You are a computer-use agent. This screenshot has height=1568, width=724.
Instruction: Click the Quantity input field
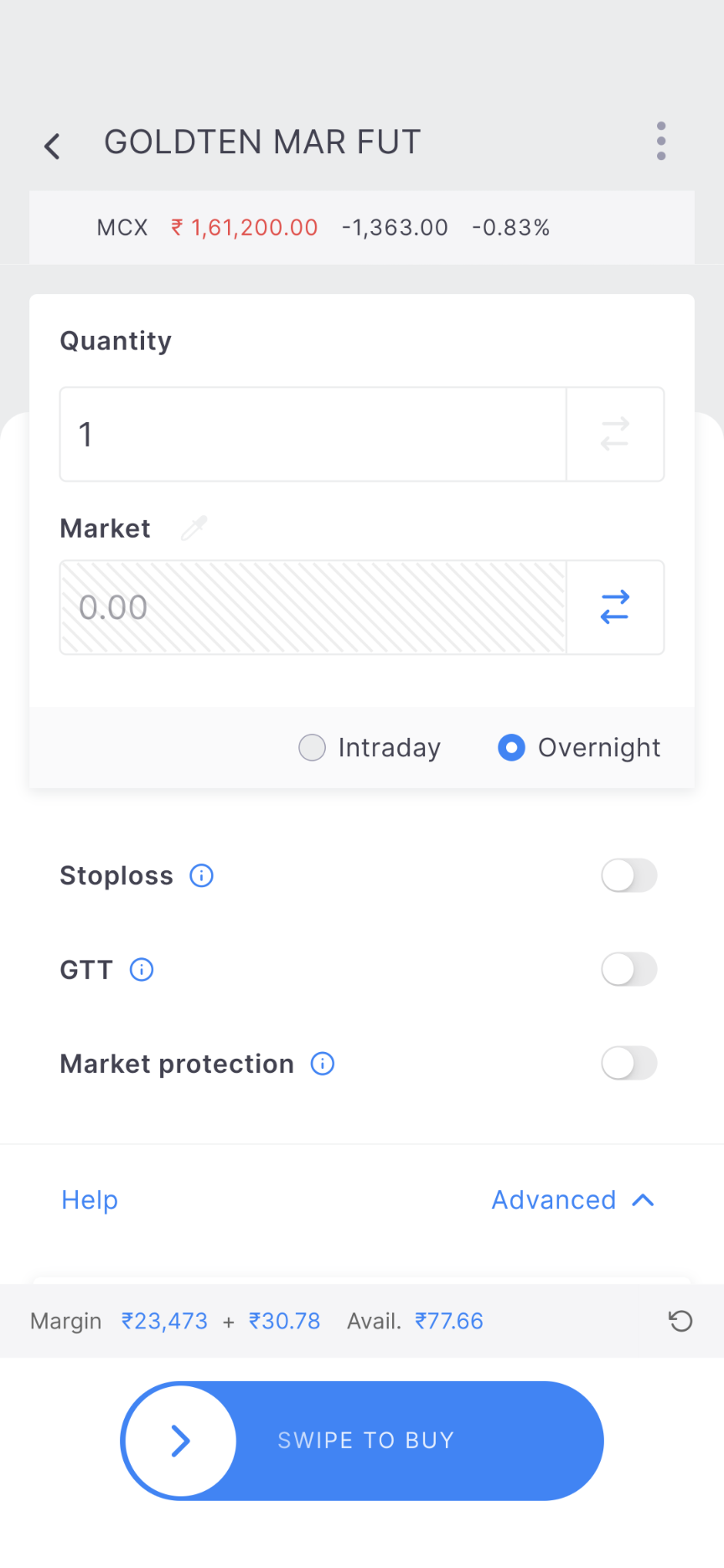click(313, 434)
